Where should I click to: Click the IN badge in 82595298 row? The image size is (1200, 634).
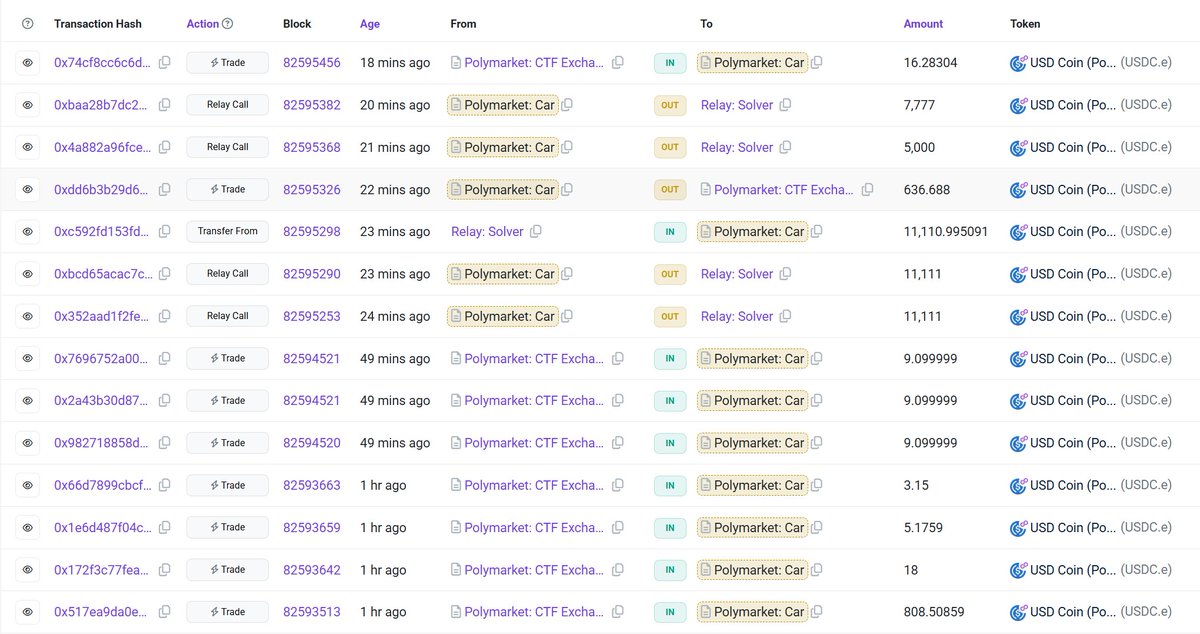tap(670, 231)
